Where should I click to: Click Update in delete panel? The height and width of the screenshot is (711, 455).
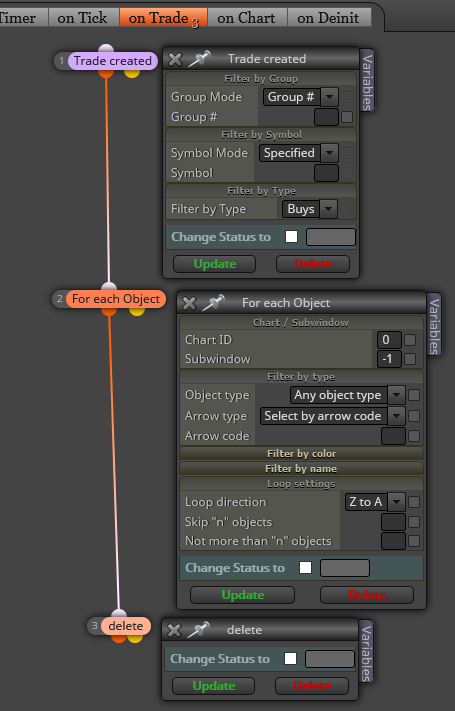[214, 686]
